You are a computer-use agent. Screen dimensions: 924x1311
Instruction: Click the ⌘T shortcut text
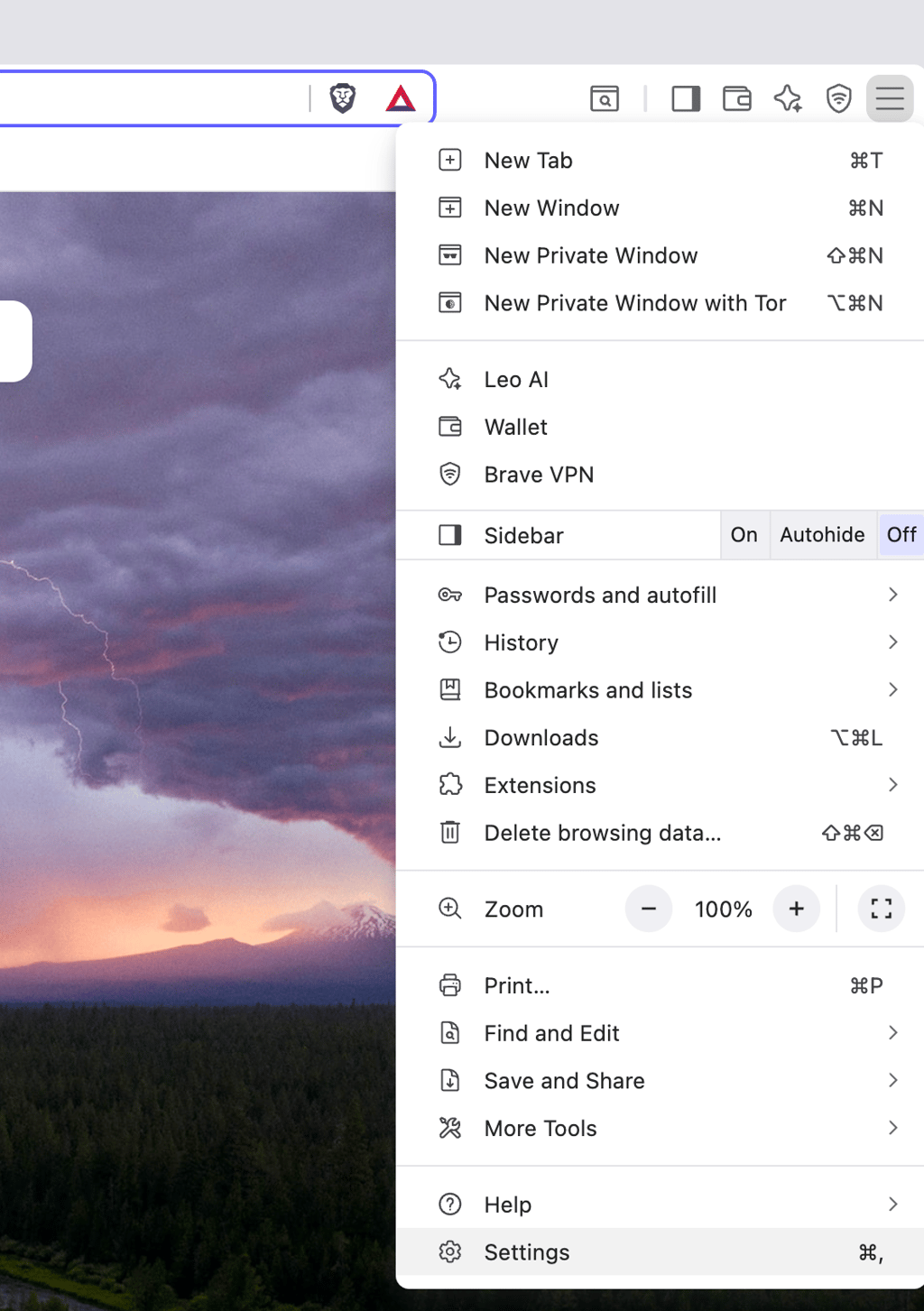[x=866, y=161]
